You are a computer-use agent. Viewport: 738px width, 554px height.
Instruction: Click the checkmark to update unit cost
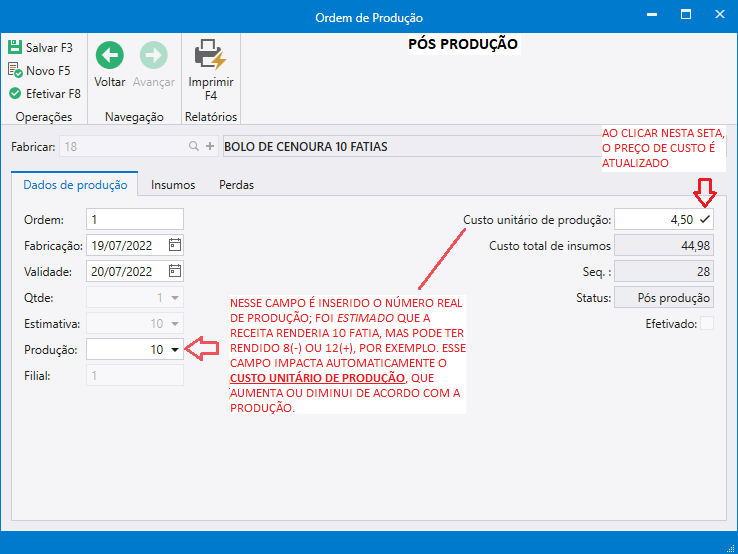705,219
